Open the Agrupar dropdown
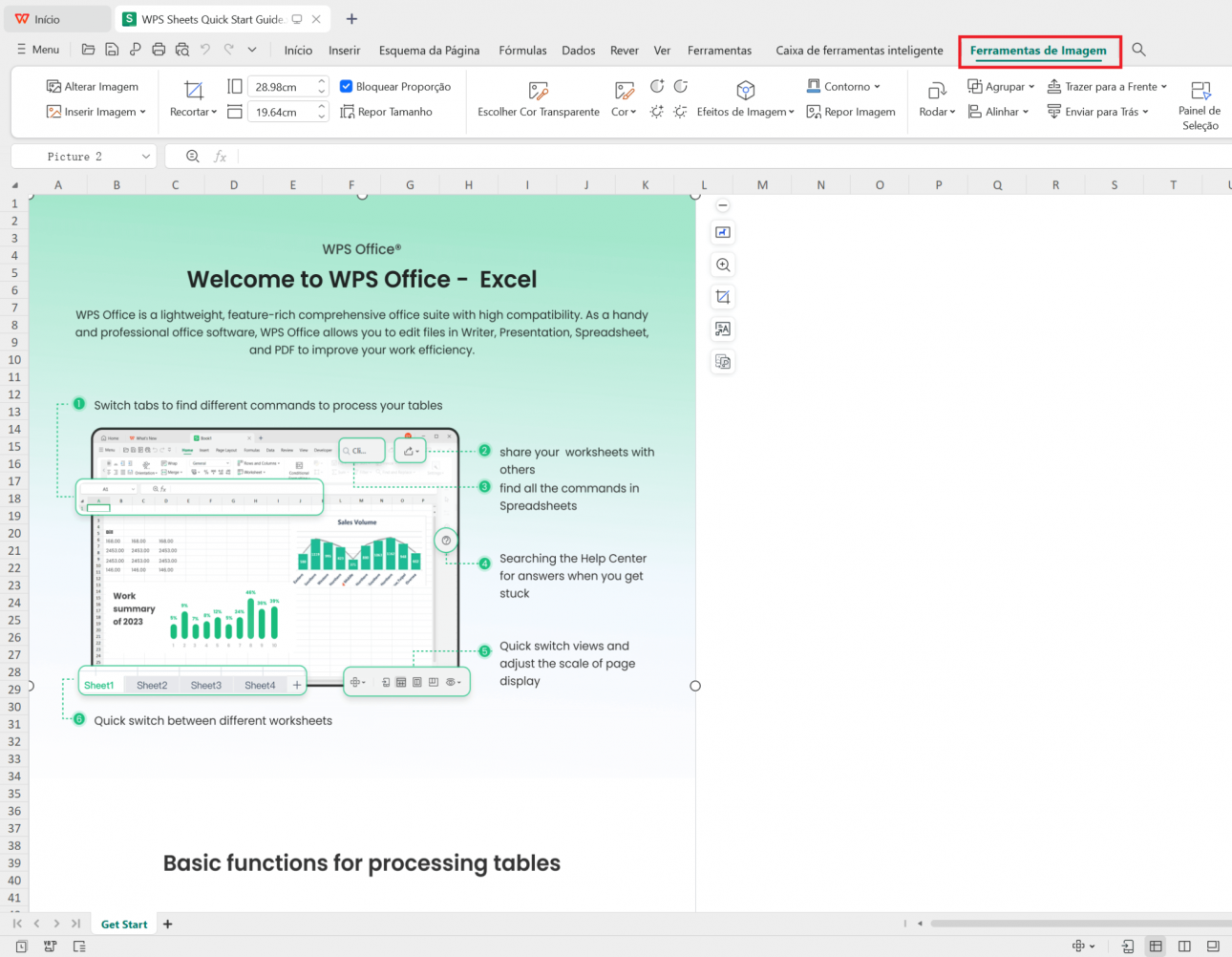Viewport: 1232px width, 957px height. click(x=1001, y=86)
